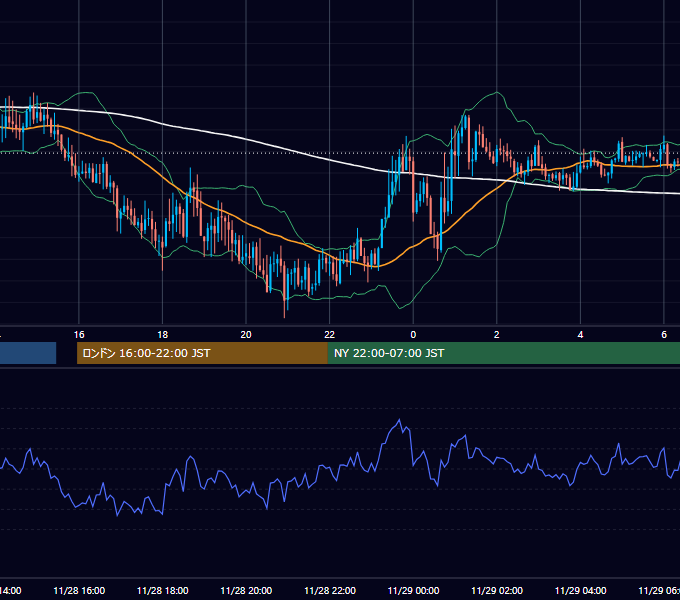
Task: Click the 11/28 18:00 date label
Action: [x=163, y=590]
